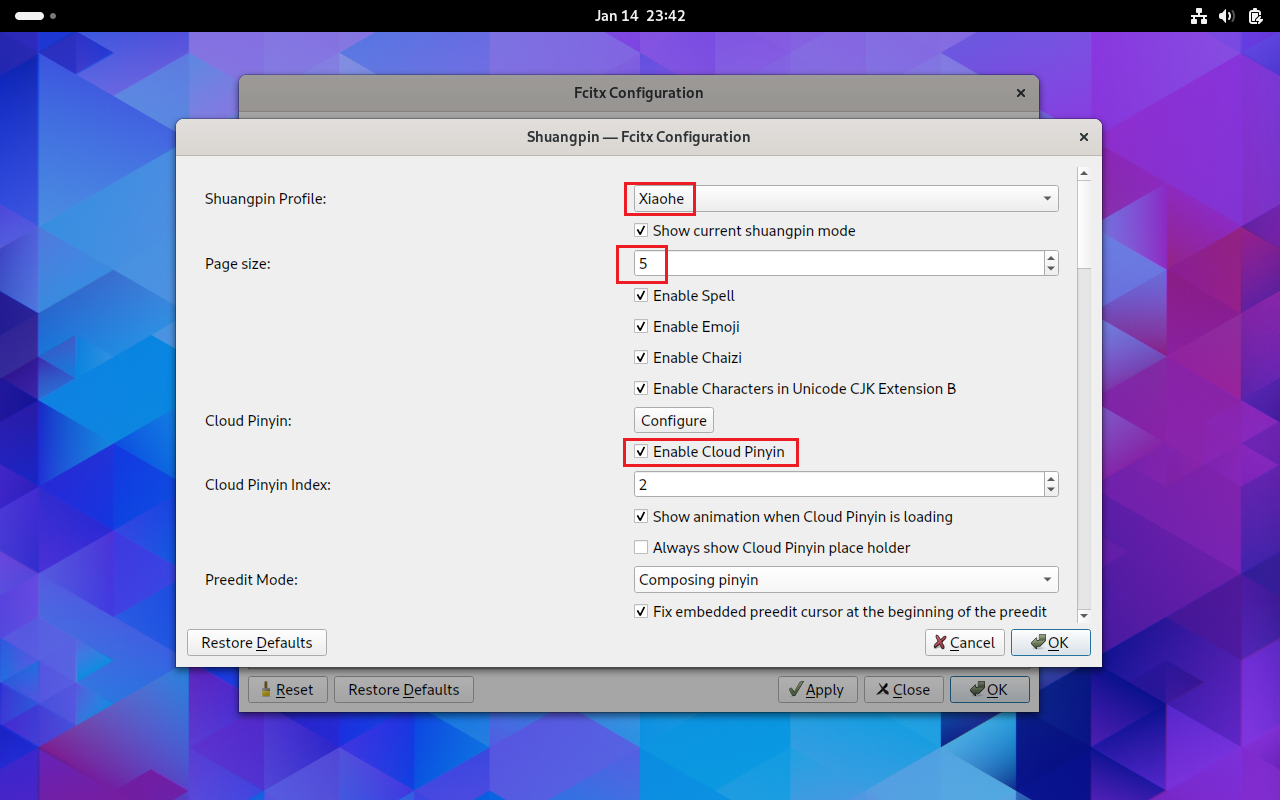
Task: Toggle Show current shuangpin mode checkbox
Action: tap(745, 231)
